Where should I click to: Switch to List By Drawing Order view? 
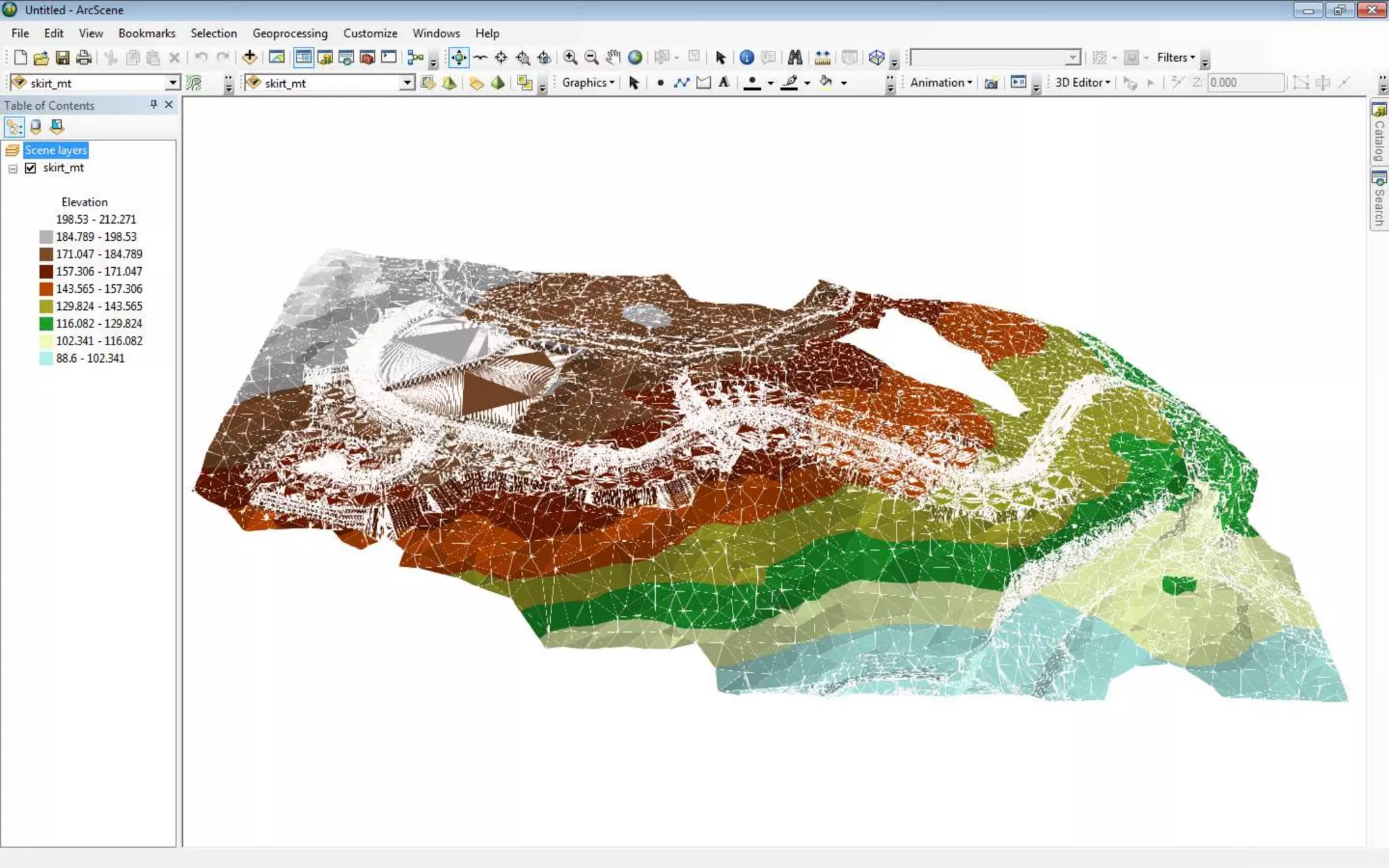point(14,127)
